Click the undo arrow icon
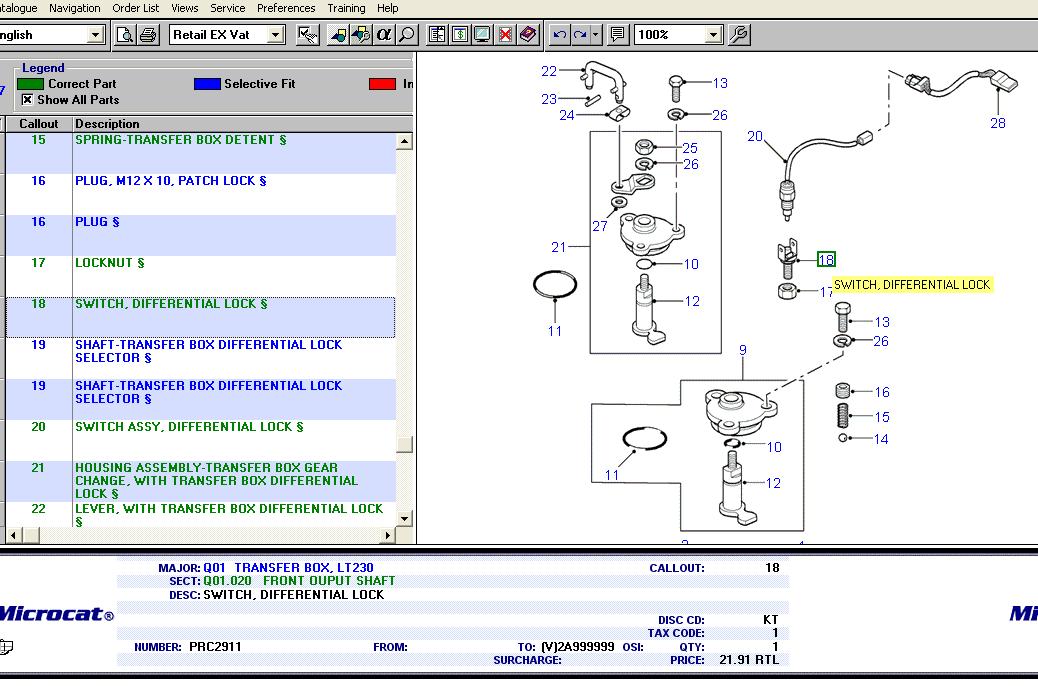 pyautogui.click(x=560, y=35)
